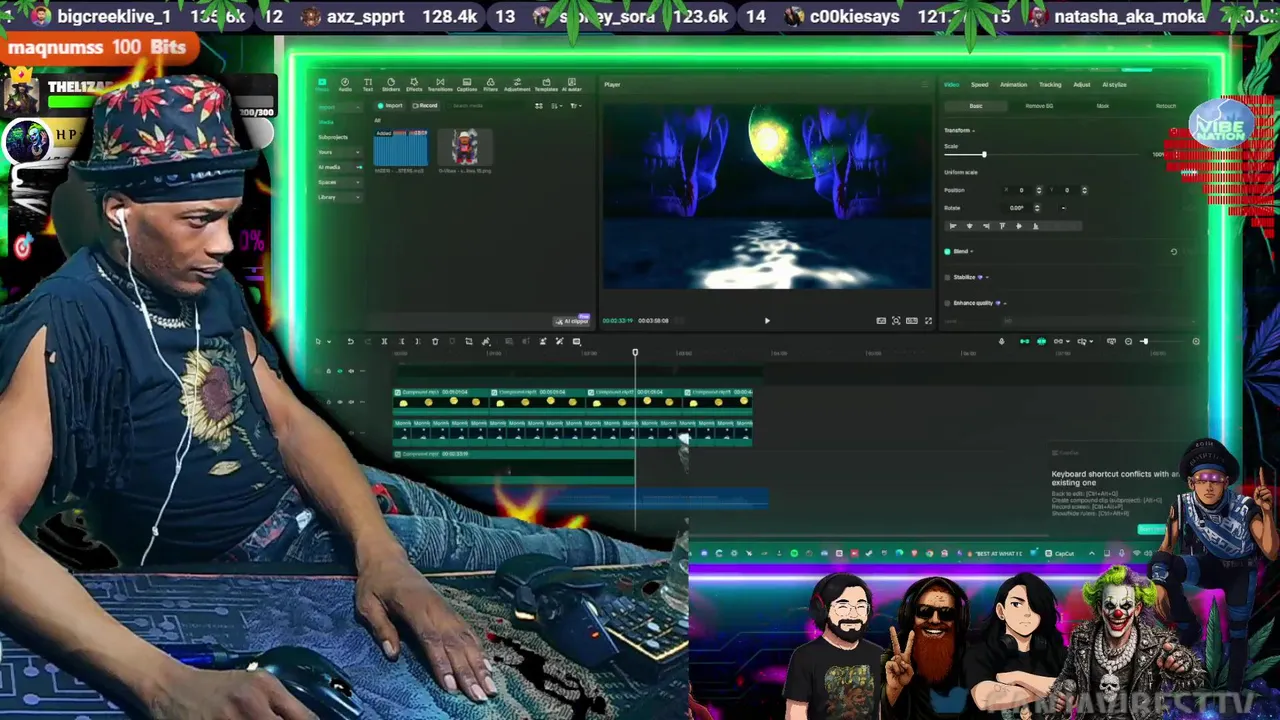Switch media view to grid layout icon
Image resolution: width=1280 pixels, height=720 pixels.
pyautogui.click(x=539, y=106)
